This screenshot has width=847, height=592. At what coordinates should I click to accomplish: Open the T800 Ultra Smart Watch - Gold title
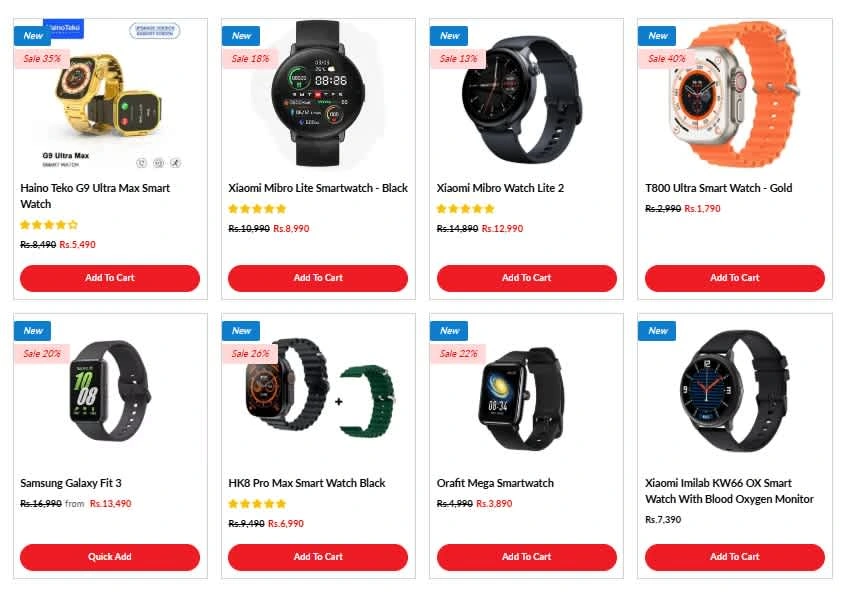[718, 188]
